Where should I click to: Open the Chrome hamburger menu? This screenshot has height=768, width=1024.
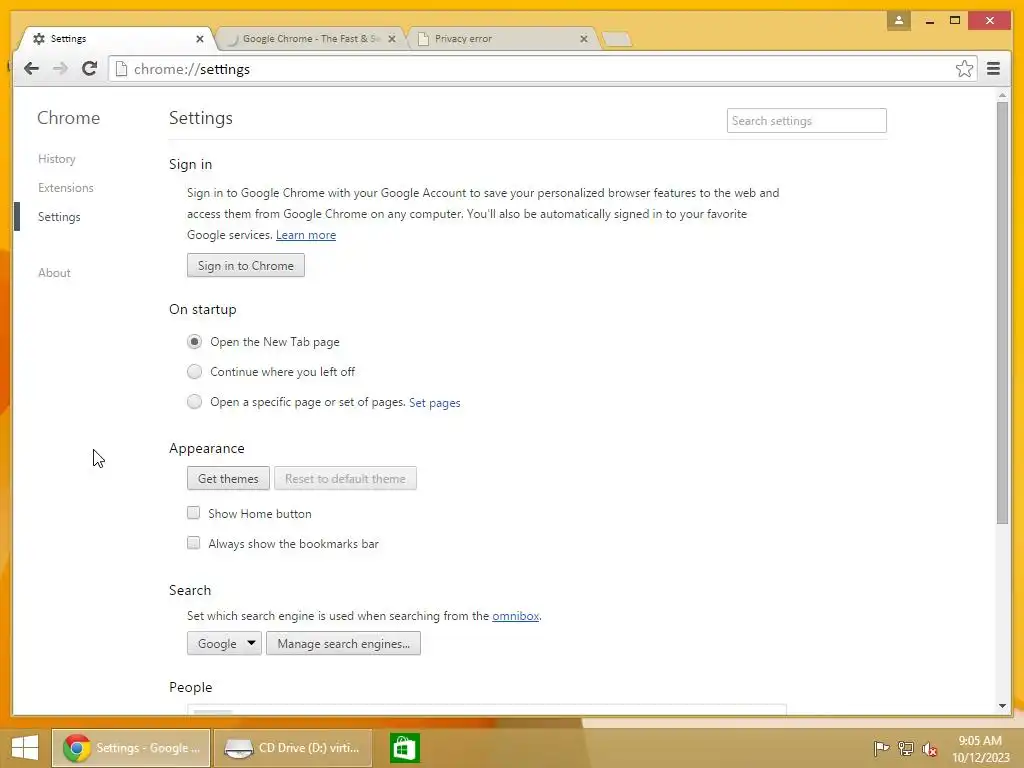[993, 69]
